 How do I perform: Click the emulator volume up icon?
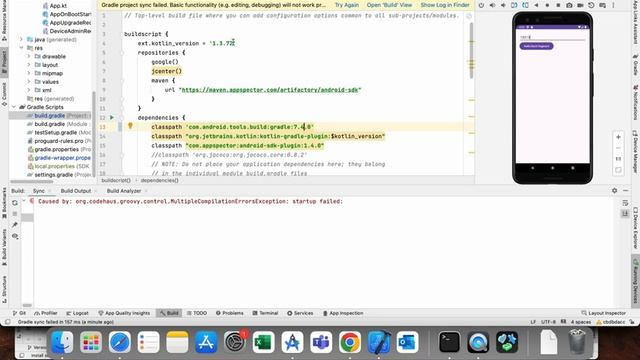pos(492,5)
